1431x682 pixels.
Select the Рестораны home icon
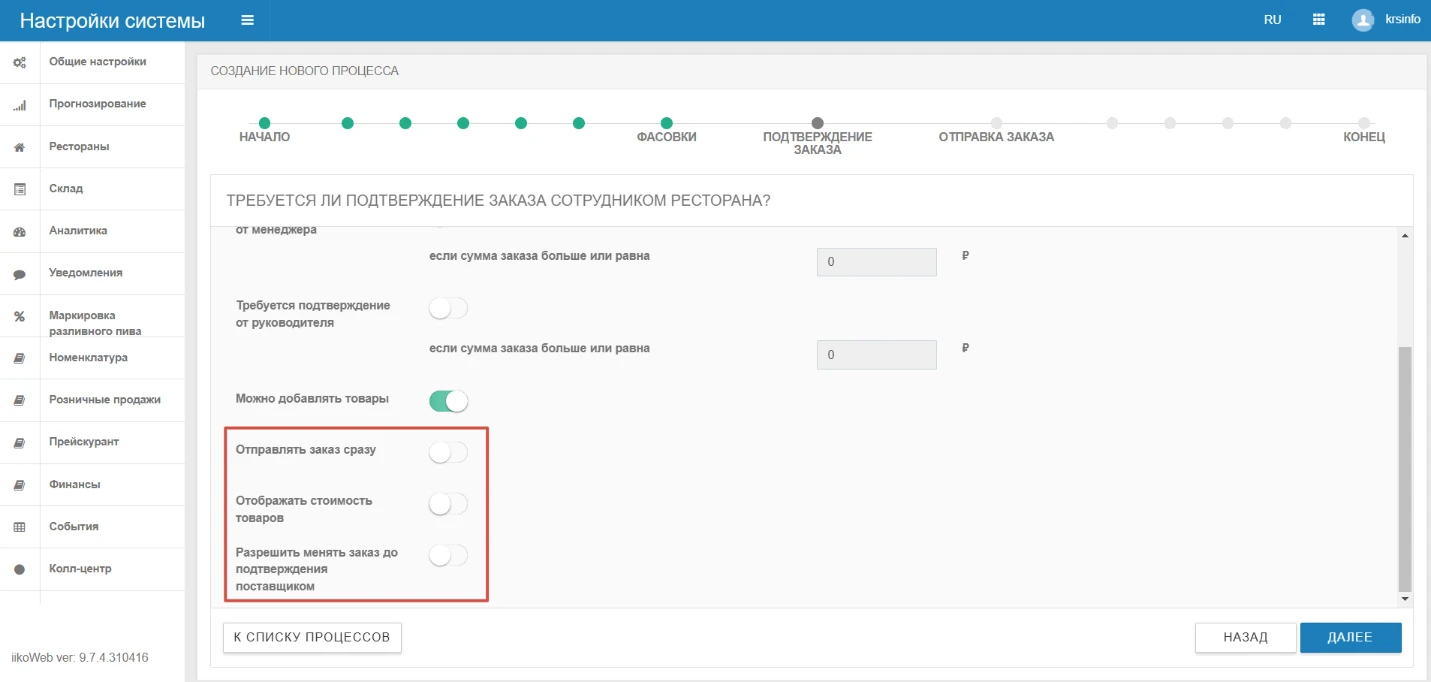point(19,147)
